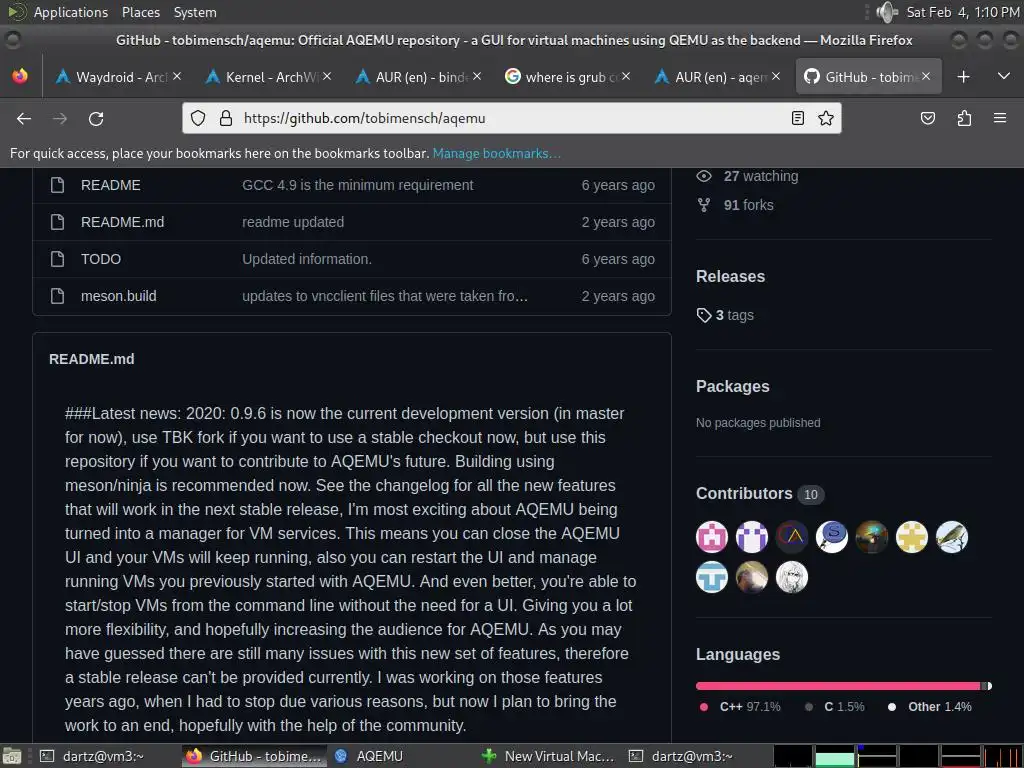Open the volume speaker icon in panel
Image resolution: width=1024 pixels, height=768 pixels.
point(887,12)
